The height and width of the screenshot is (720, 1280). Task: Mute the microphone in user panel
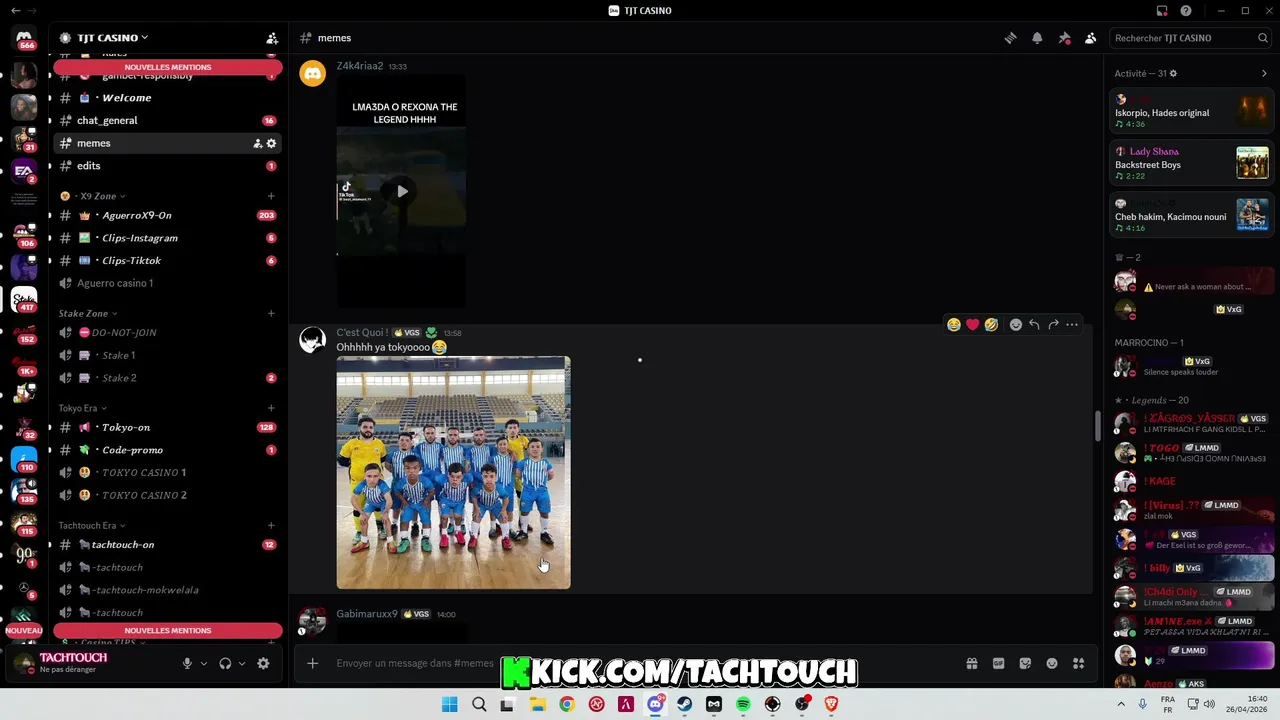187,663
